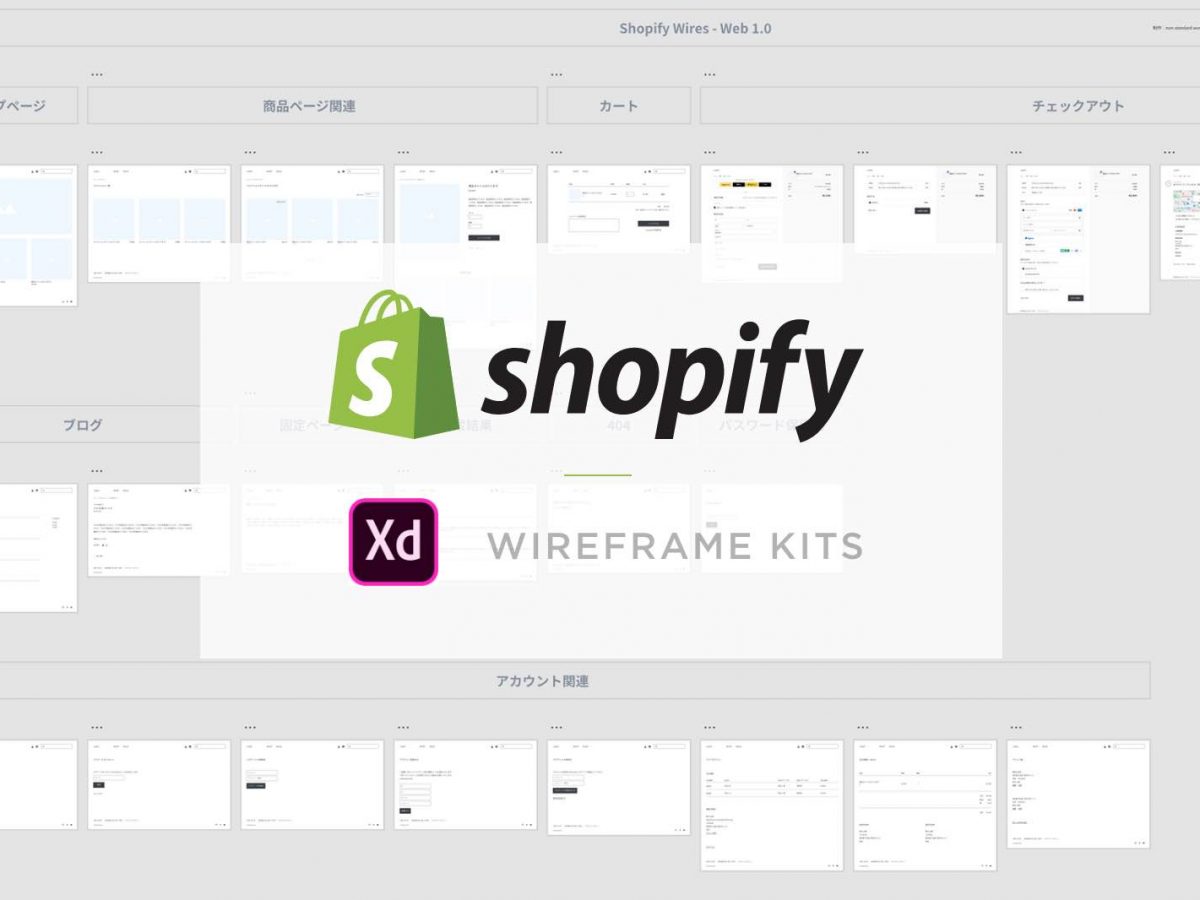
Task: Select the チェックアウト section header
Action: 1078,106
